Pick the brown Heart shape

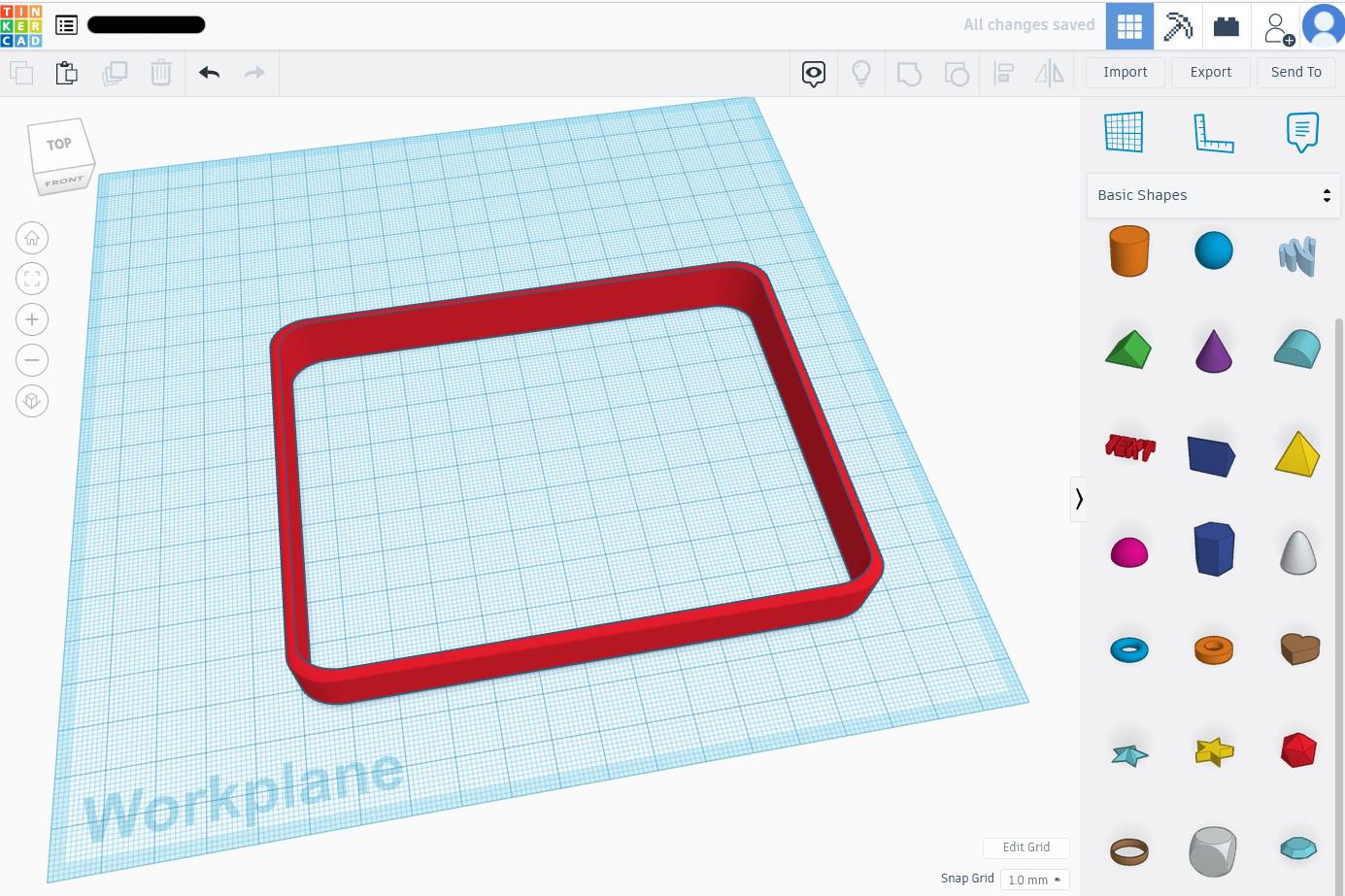pos(1299,648)
